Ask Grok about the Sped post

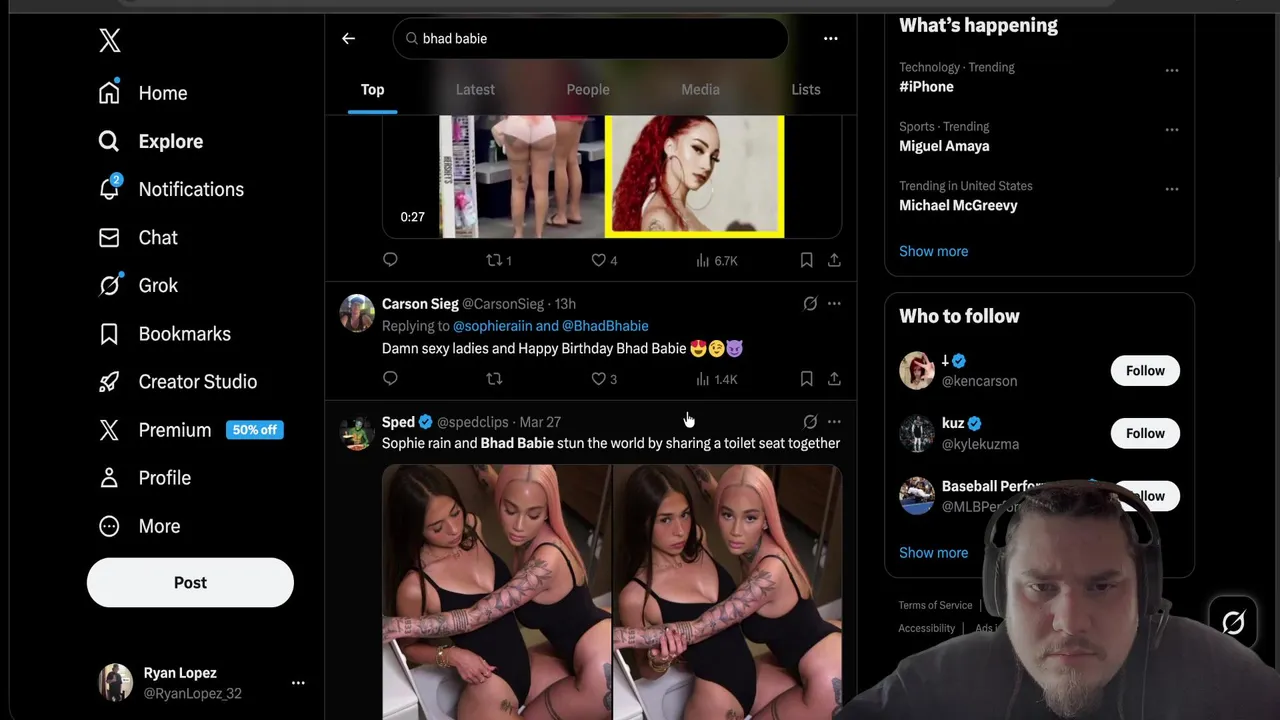tap(810, 422)
